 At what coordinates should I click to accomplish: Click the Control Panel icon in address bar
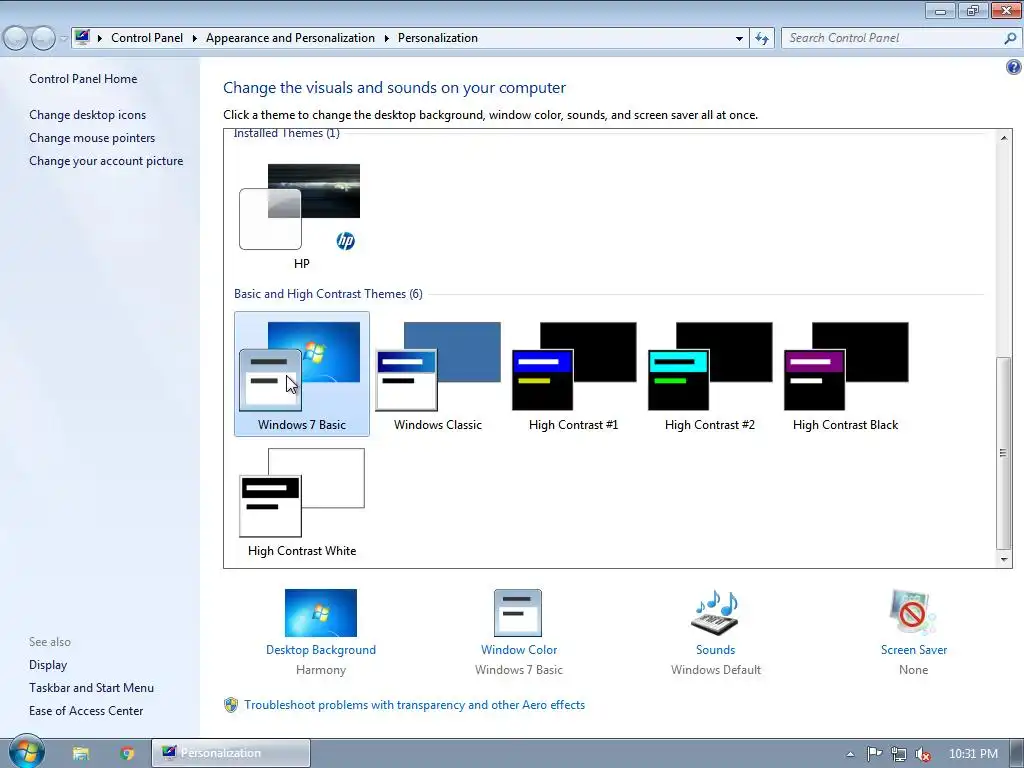click(82, 37)
